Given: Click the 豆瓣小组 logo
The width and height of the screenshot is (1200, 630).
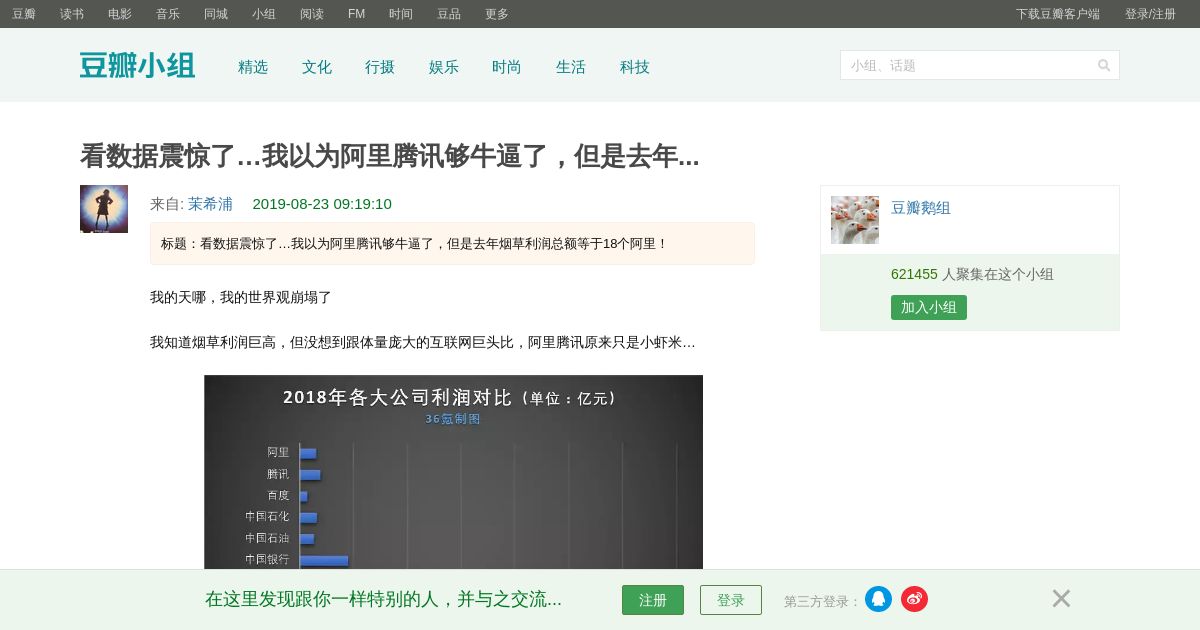Looking at the screenshot, I should click(x=137, y=66).
